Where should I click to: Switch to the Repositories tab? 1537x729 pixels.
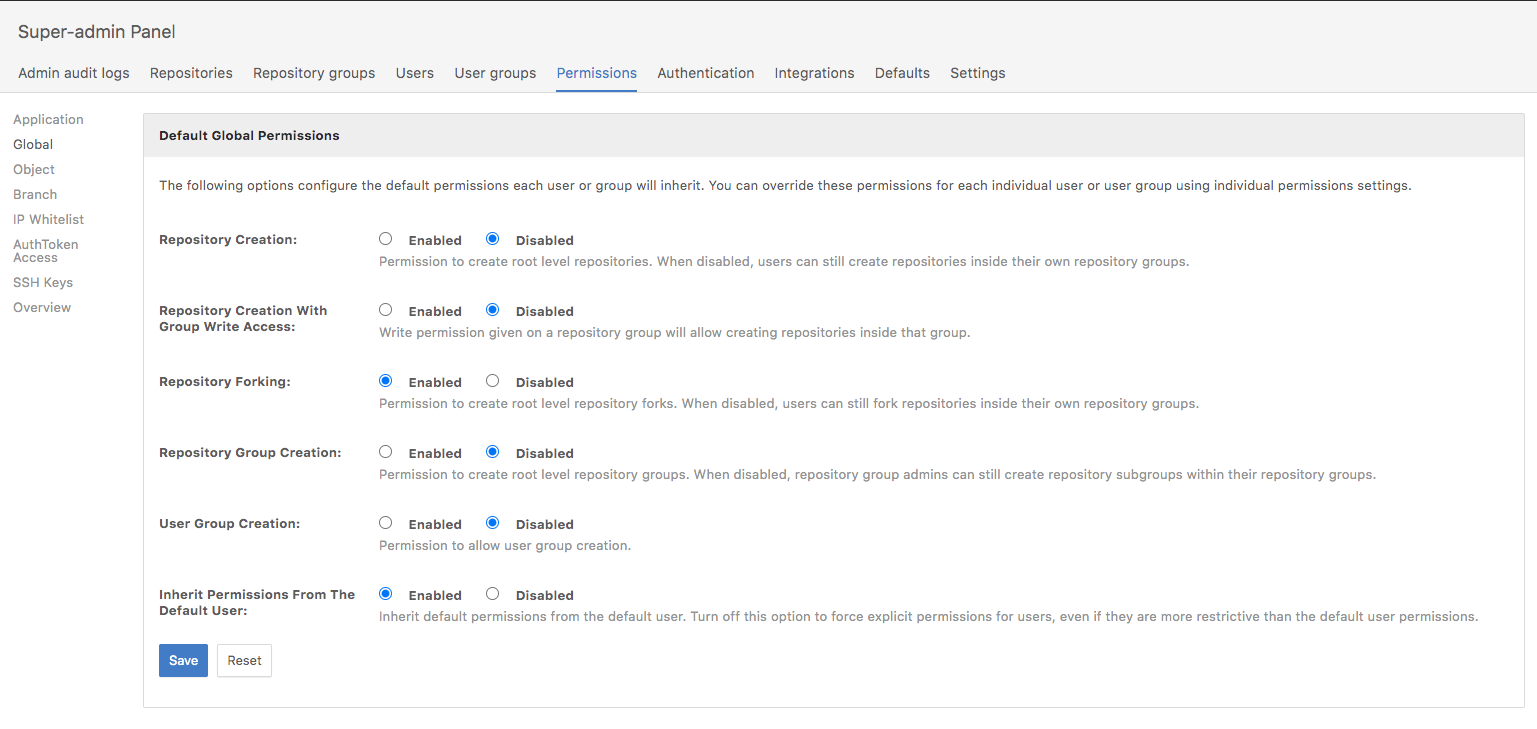[x=191, y=73]
